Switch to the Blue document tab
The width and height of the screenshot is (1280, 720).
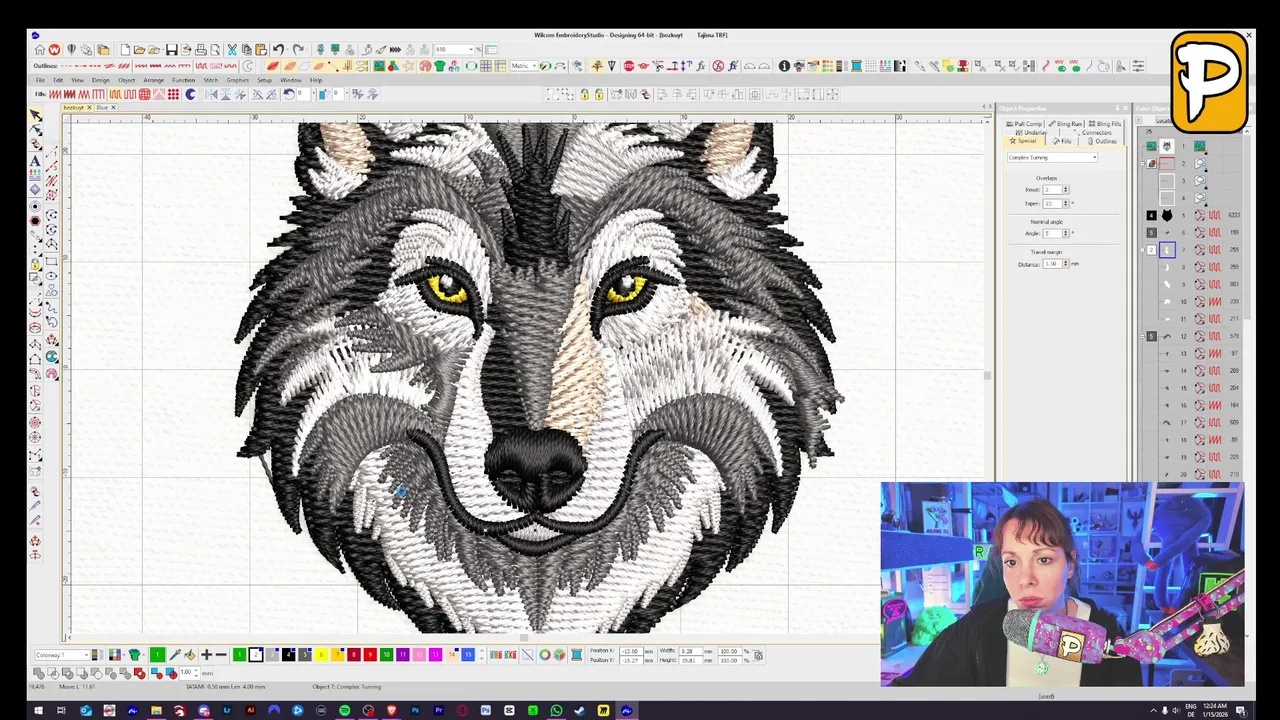click(102, 107)
